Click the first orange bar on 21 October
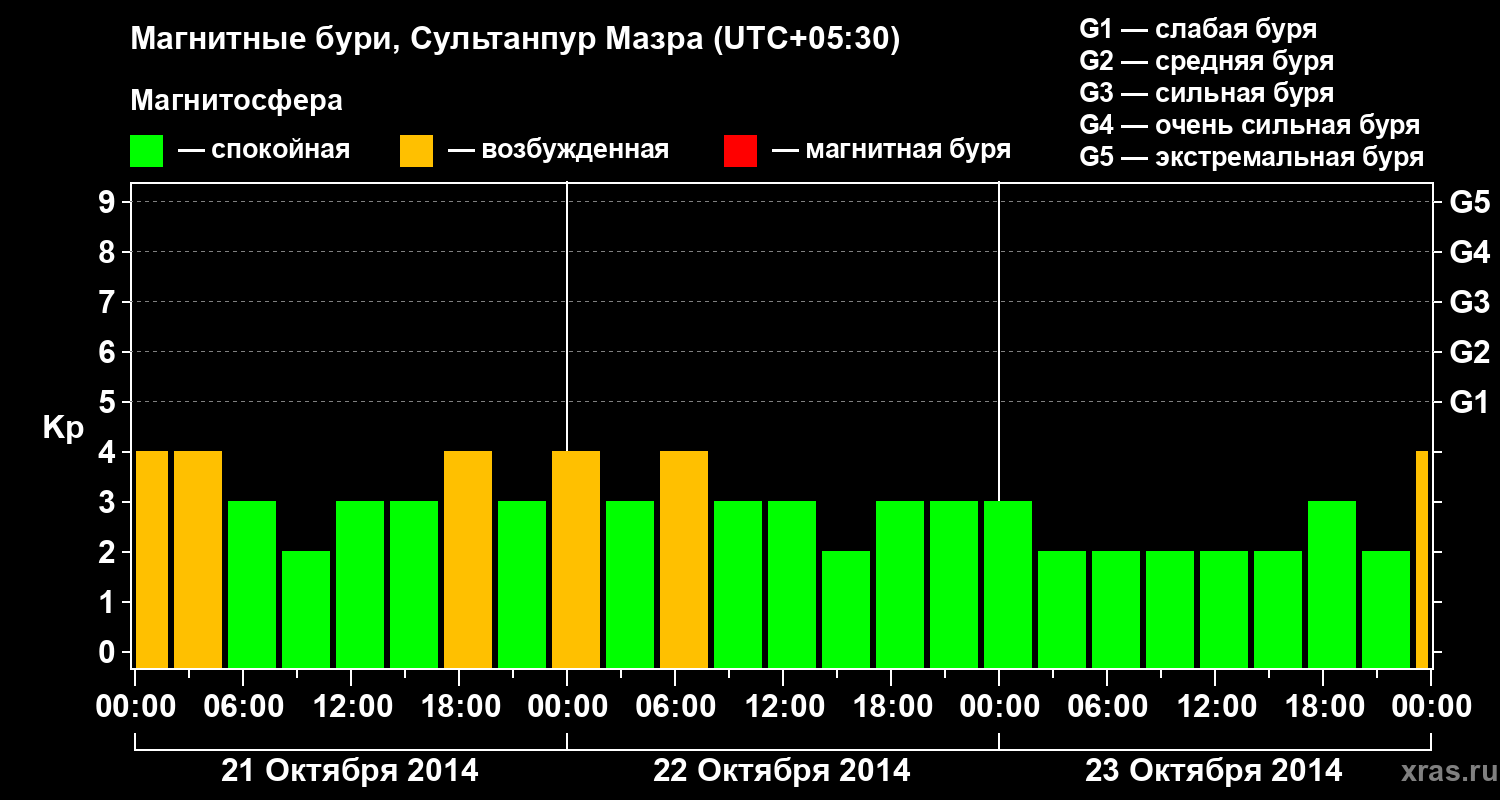The width and height of the screenshot is (1500, 800). pyautogui.click(x=152, y=560)
